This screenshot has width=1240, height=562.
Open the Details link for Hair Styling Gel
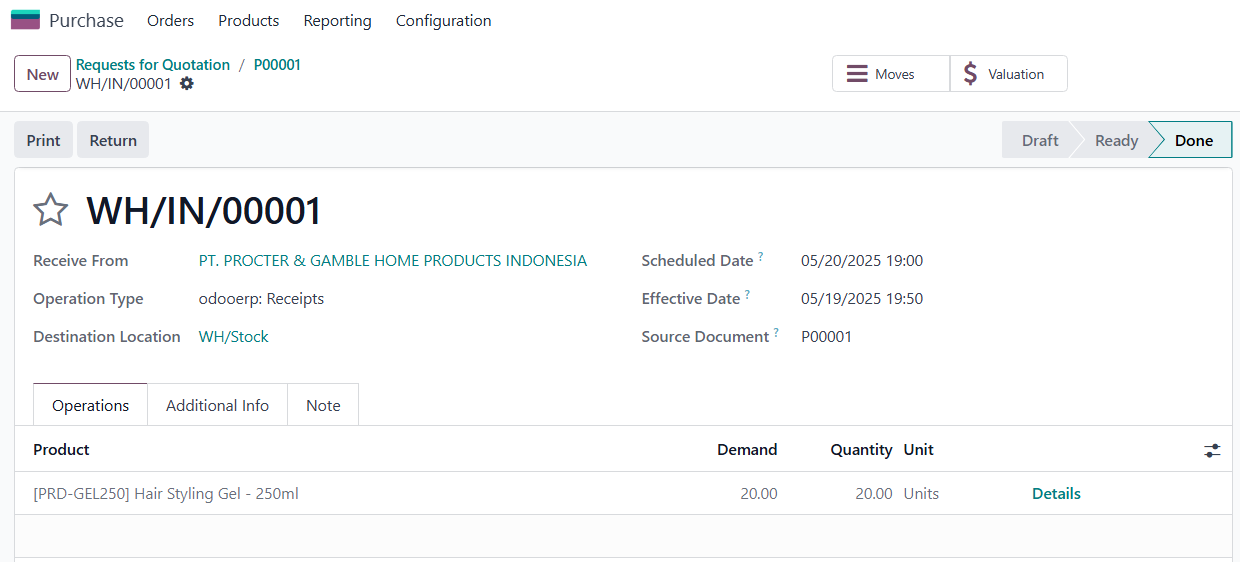1056,493
